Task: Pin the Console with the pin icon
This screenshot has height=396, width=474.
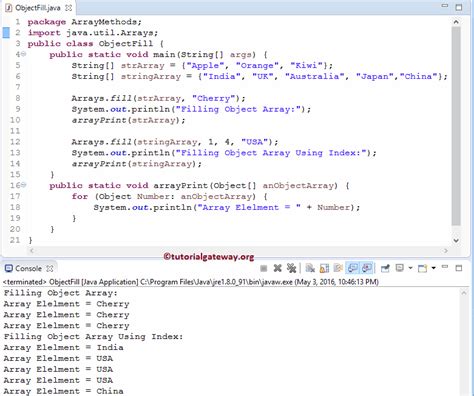Action: click(385, 268)
